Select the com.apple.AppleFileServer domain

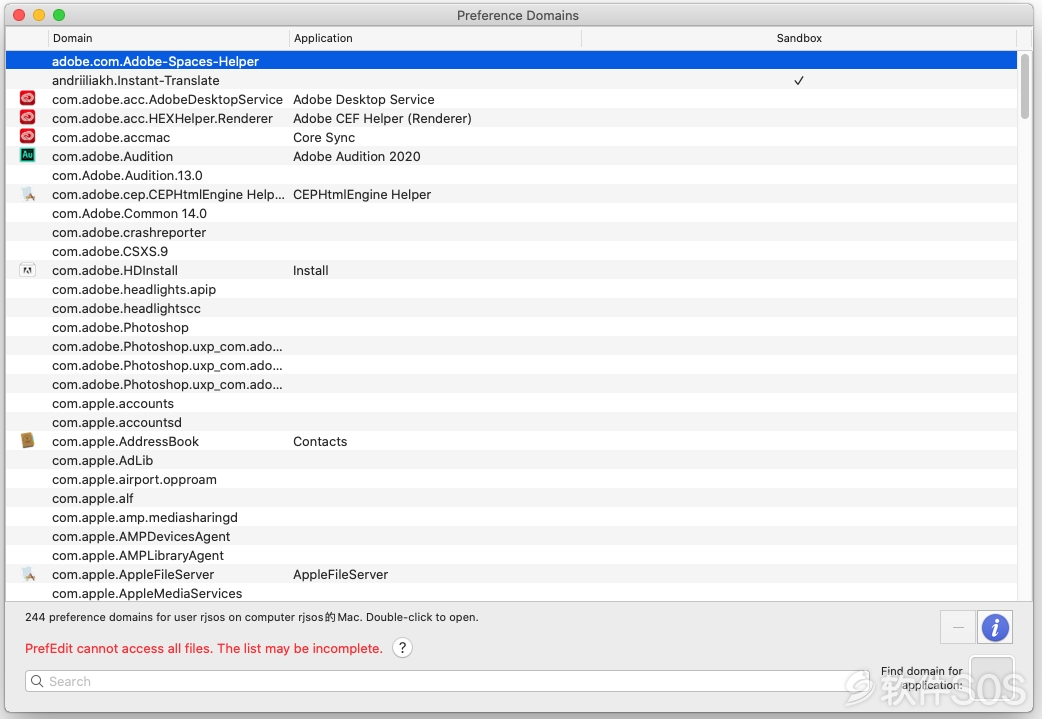pyautogui.click(x=133, y=574)
